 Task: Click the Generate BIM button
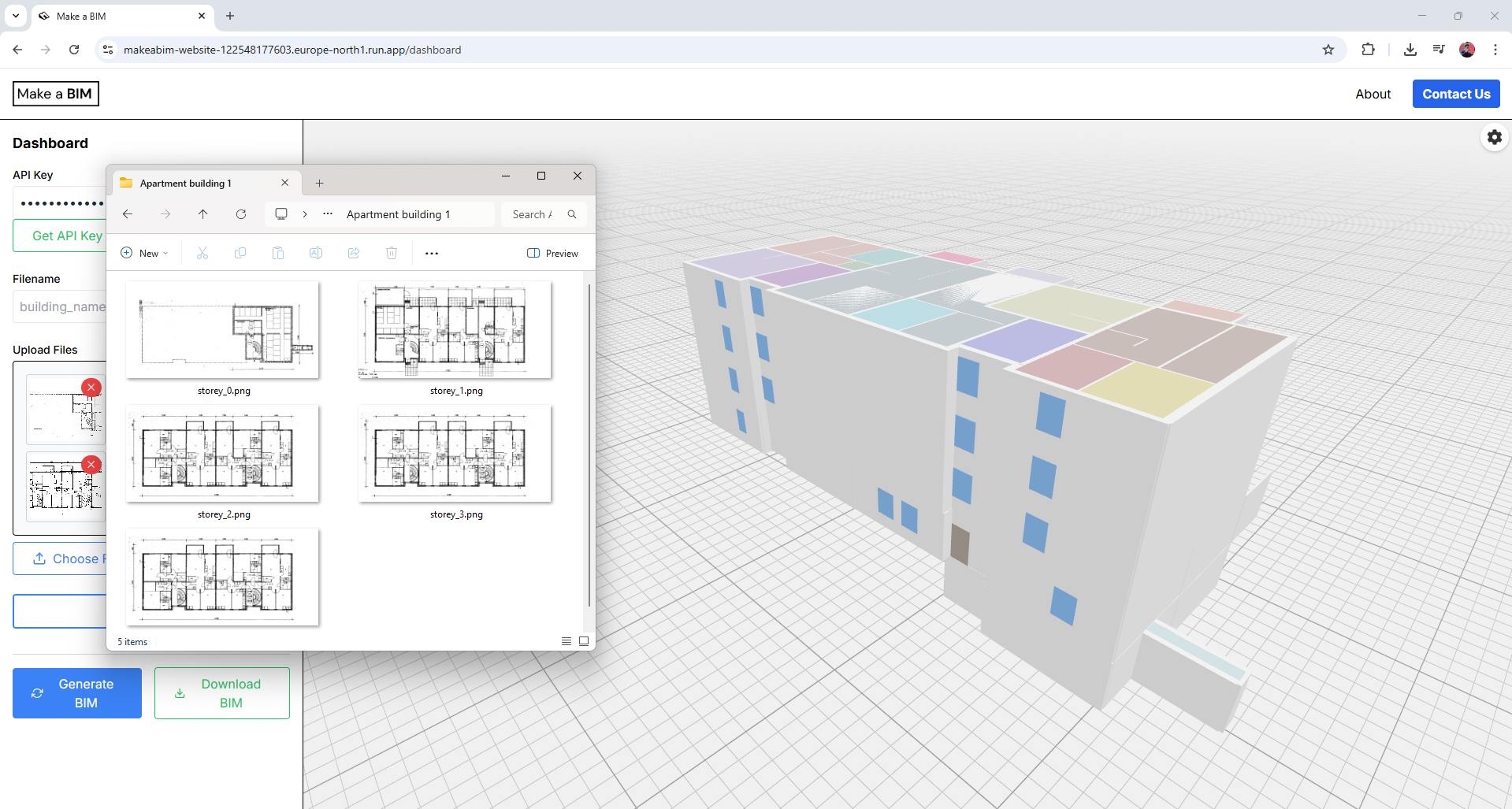pos(76,693)
